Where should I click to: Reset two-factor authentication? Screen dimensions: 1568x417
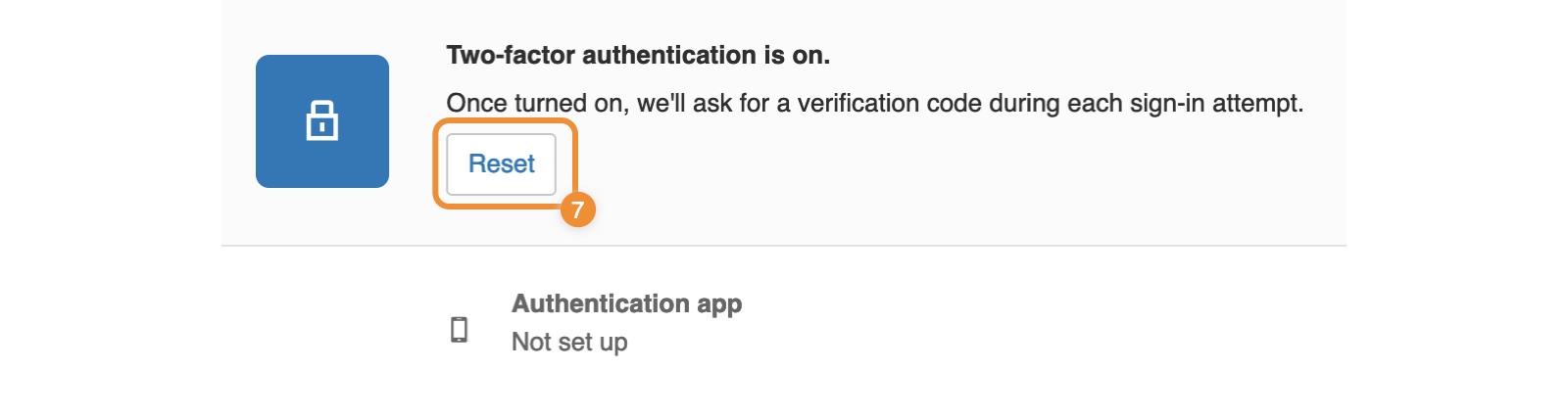click(x=502, y=164)
